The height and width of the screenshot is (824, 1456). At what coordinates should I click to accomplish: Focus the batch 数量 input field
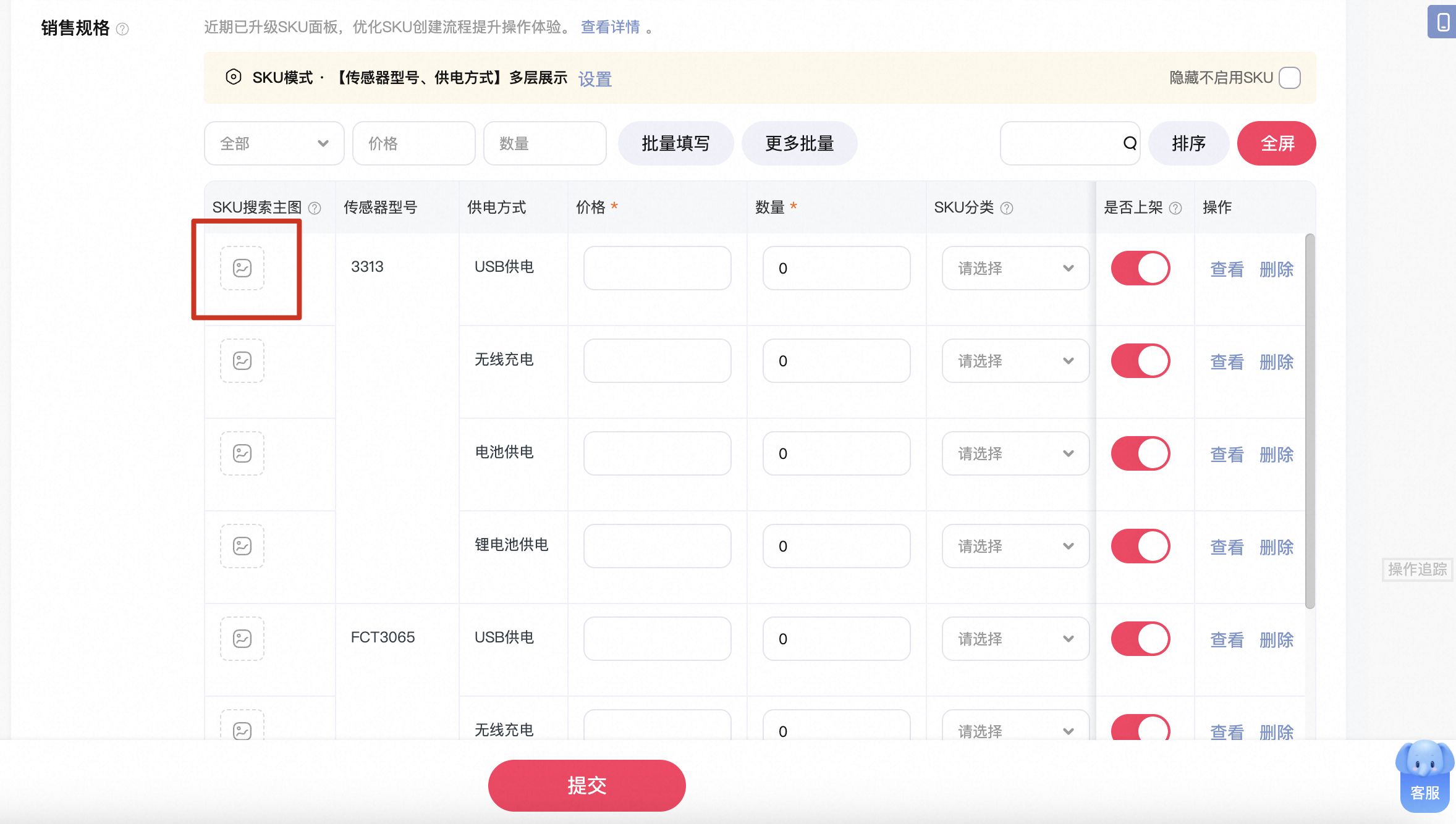pyautogui.click(x=544, y=143)
